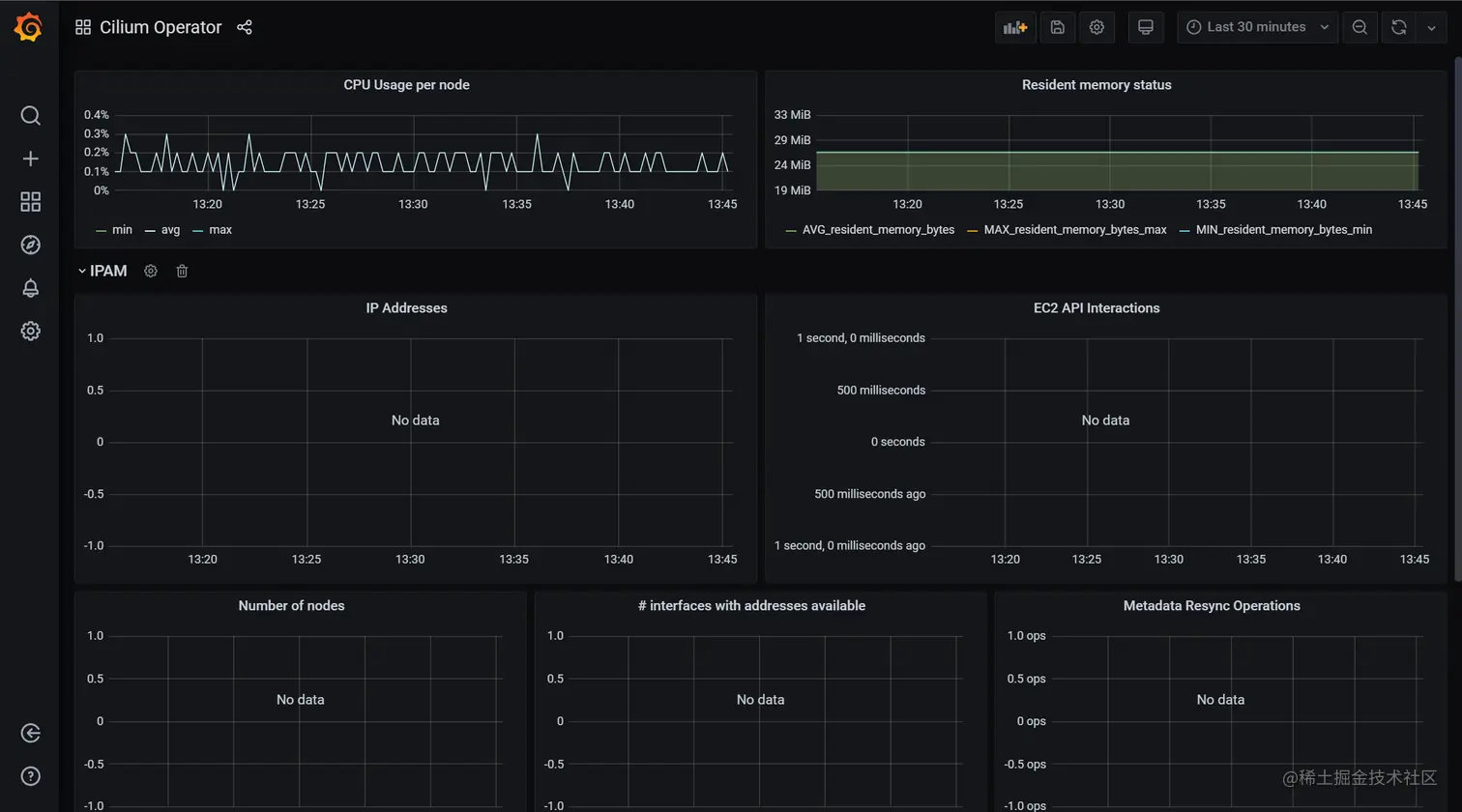
Task: Open dashboard settings gear in the toolbar
Action: (1096, 27)
